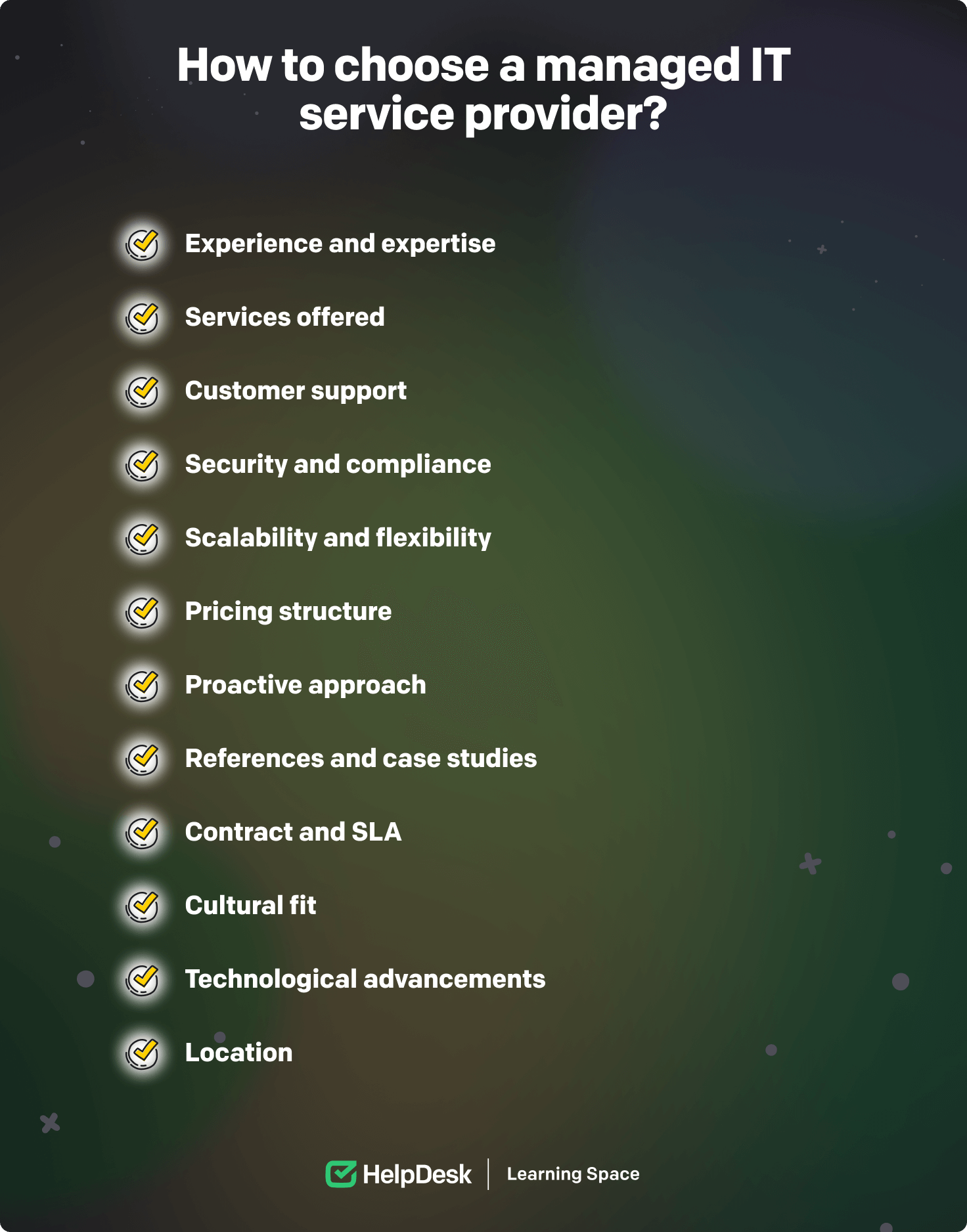
Task: Click the checkmark icon next to Pricing structure
Action: coord(143,613)
